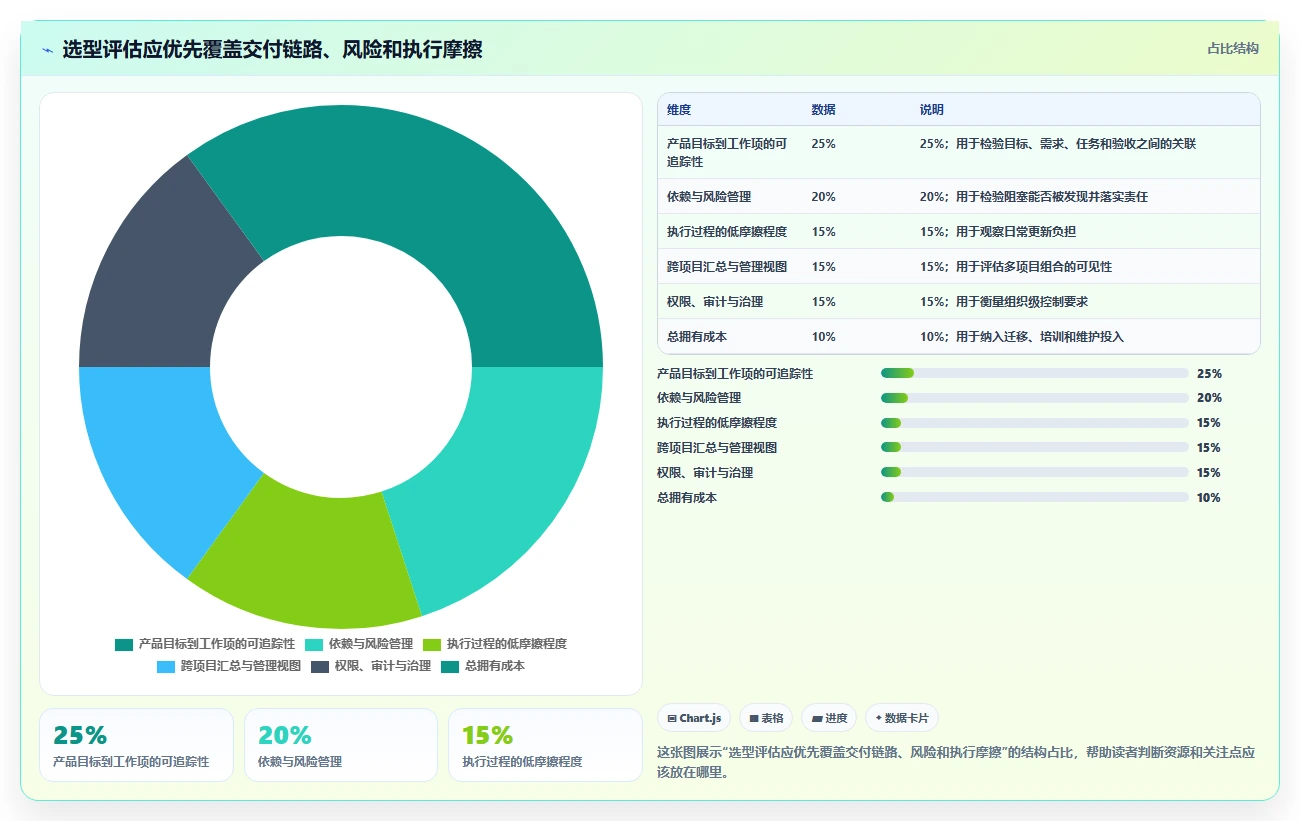Image resolution: width=1300 pixels, height=821 pixels.
Task: Click the 占比结构 tag in the header
Action: [x=1233, y=48]
